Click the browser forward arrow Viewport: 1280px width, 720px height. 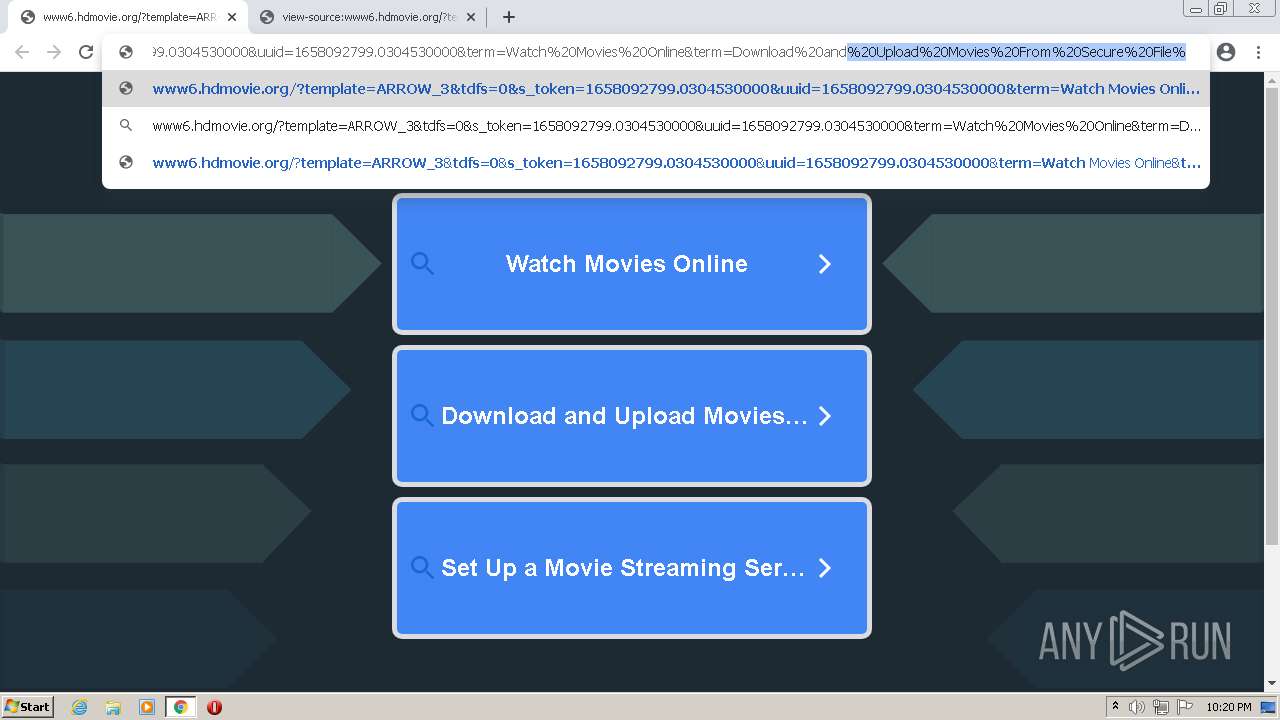[x=54, y=52]
